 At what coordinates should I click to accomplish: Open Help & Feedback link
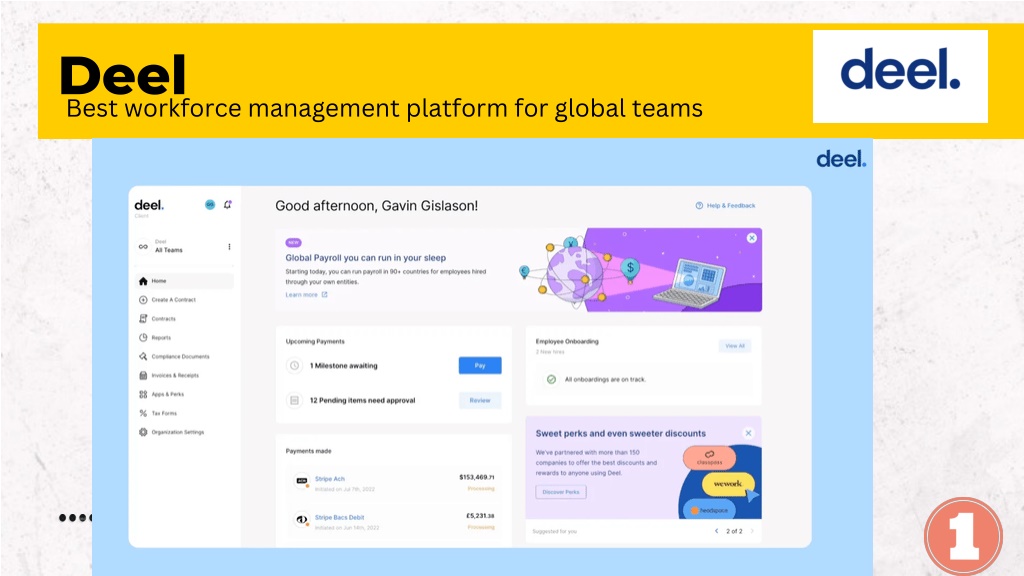point(726,206)
